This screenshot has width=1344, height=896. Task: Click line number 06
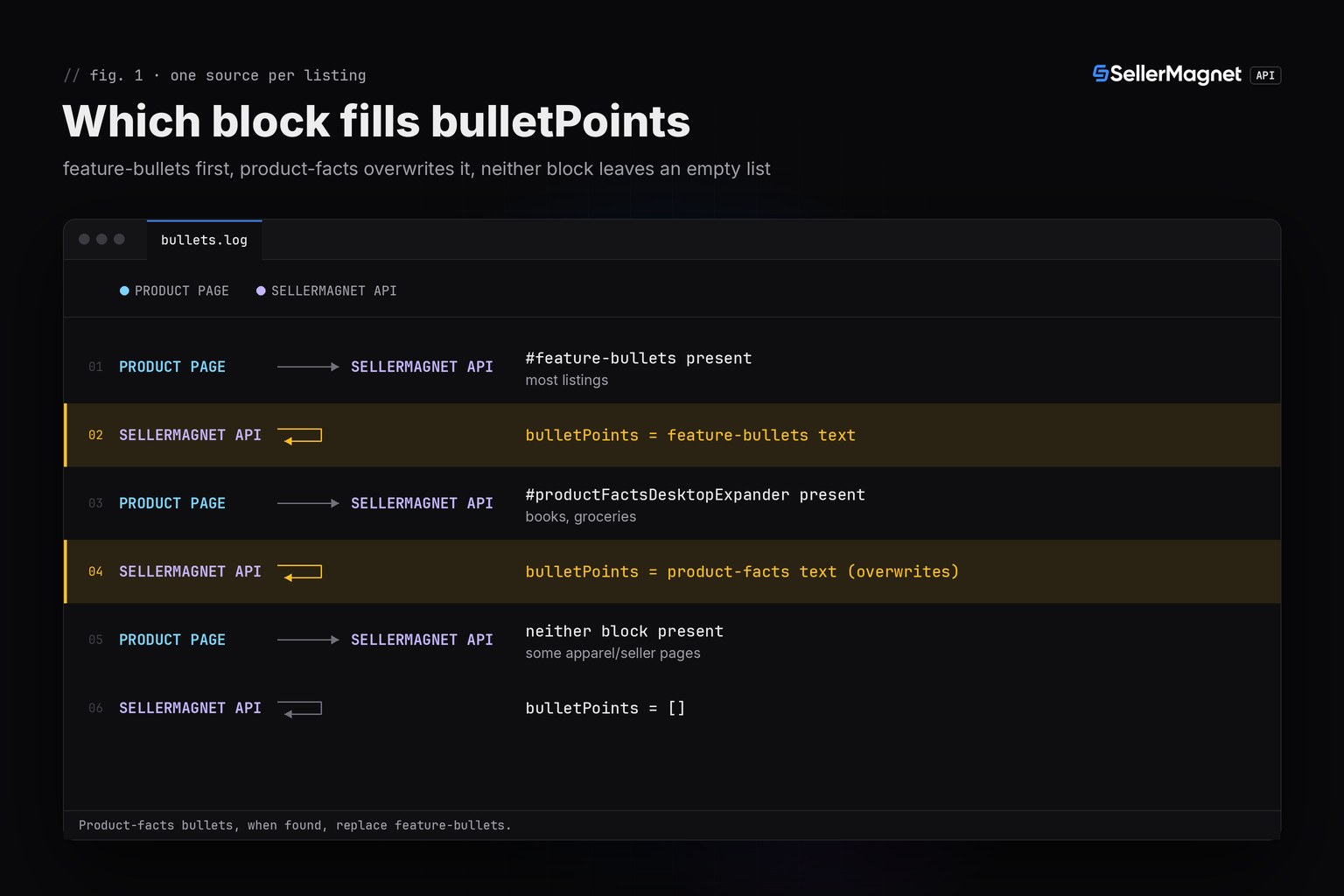coord(95,708)
